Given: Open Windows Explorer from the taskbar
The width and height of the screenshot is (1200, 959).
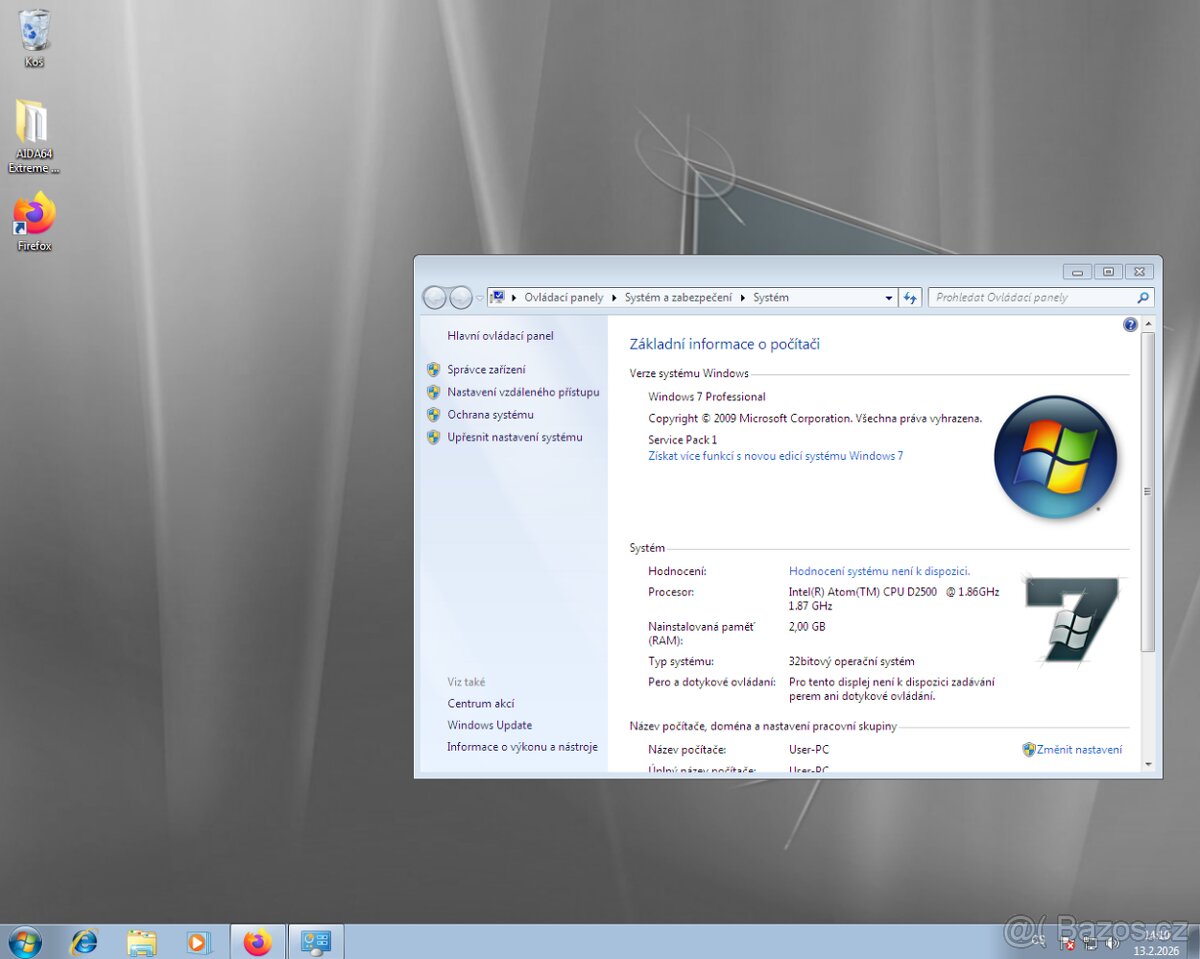Looking at the screenshot, I should coord(141,941).
